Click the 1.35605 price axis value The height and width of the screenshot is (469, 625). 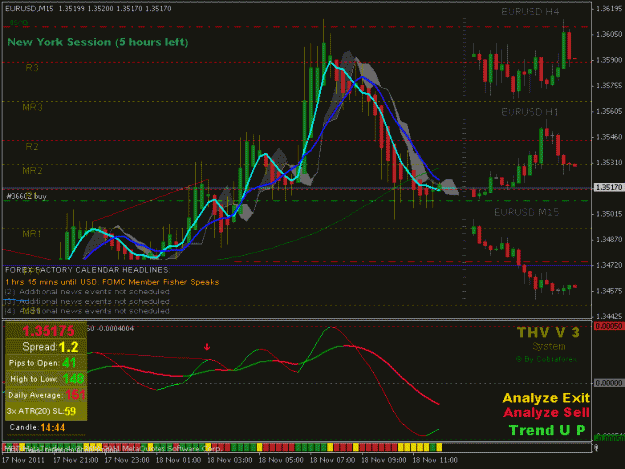[609, 111]
